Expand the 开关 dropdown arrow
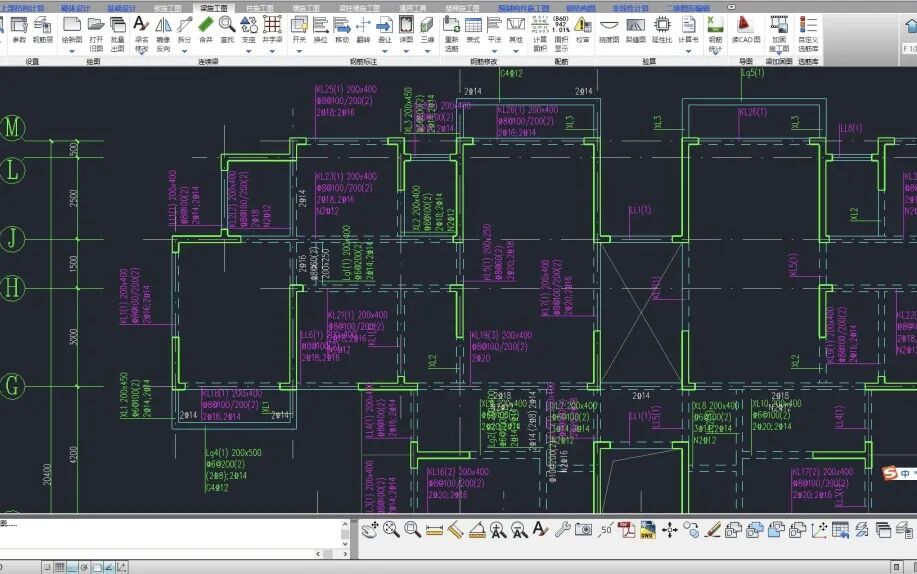Viewport: 917px width, 574px height. (299, 51)
